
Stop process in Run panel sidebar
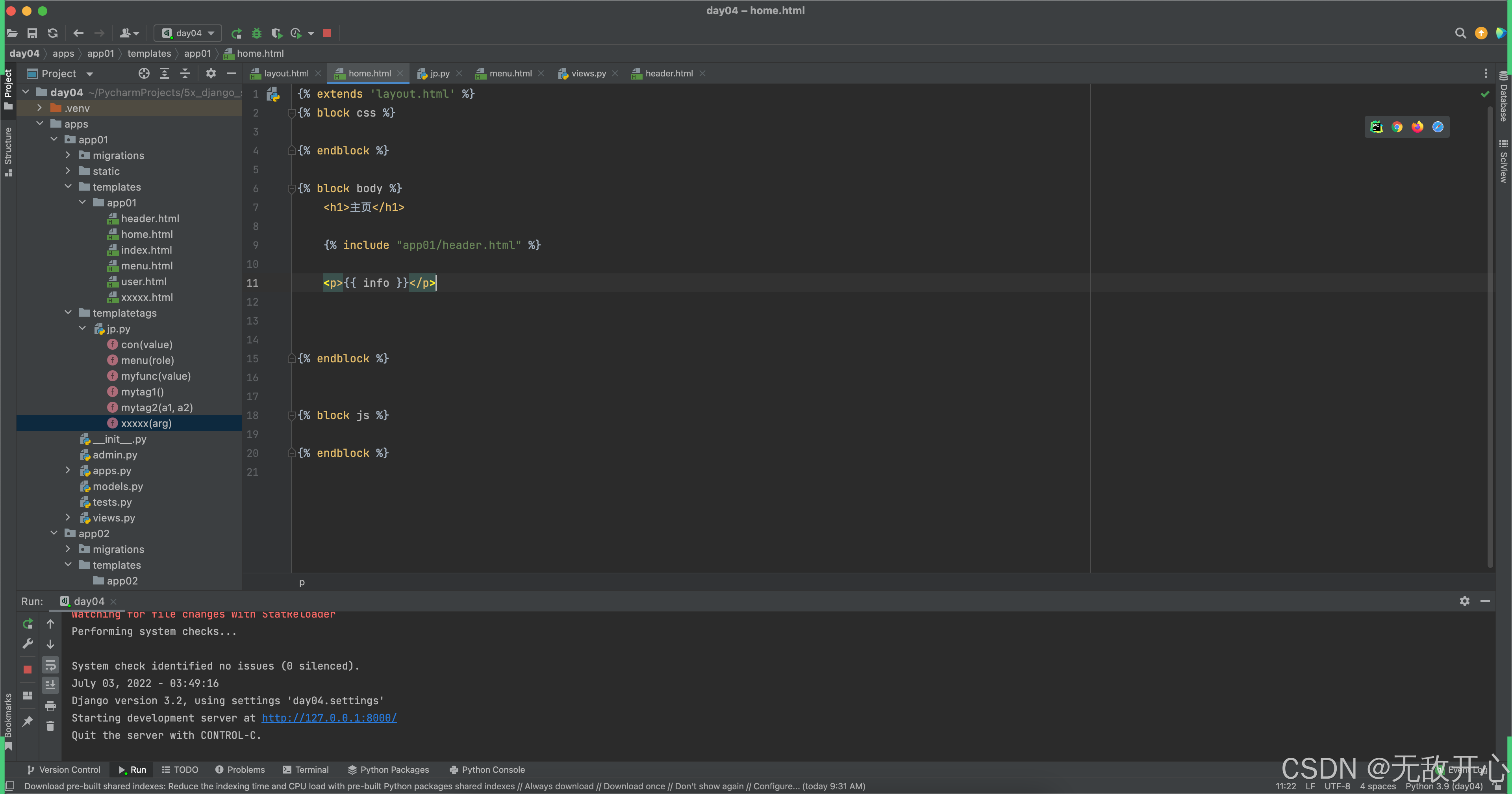[28, 670]
